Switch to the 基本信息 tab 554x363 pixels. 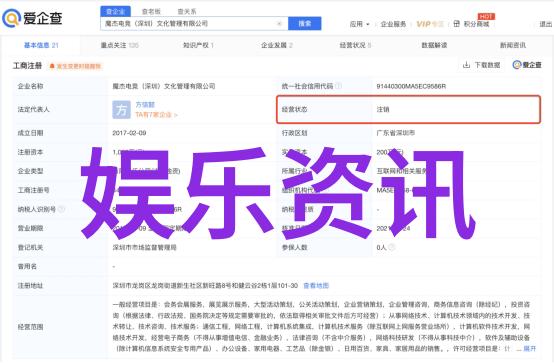41,45
